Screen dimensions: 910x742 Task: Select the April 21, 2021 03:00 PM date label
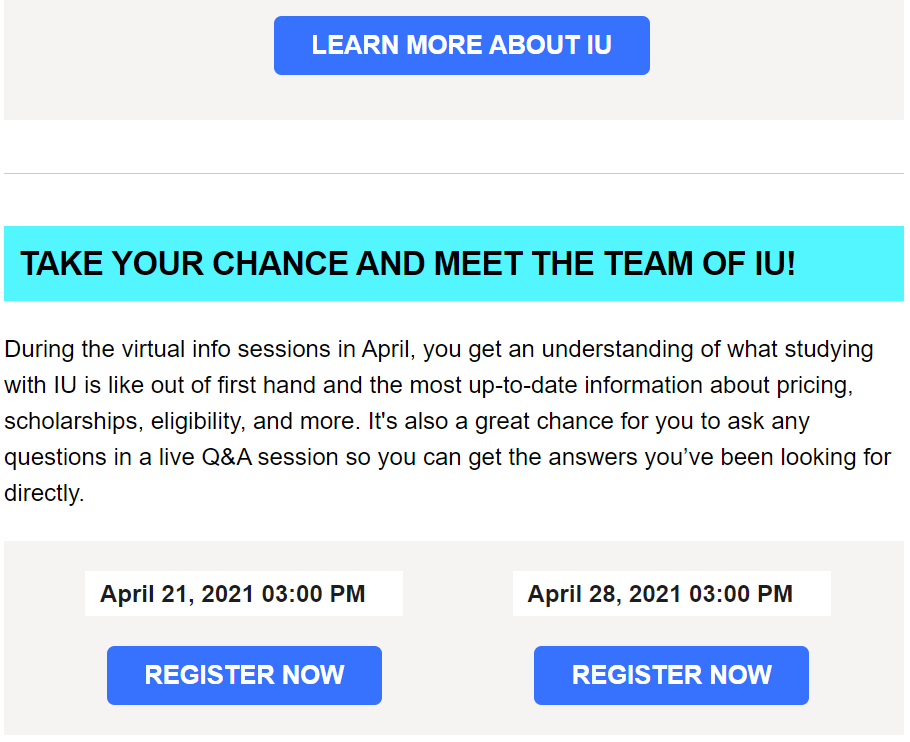coord(233,594)
